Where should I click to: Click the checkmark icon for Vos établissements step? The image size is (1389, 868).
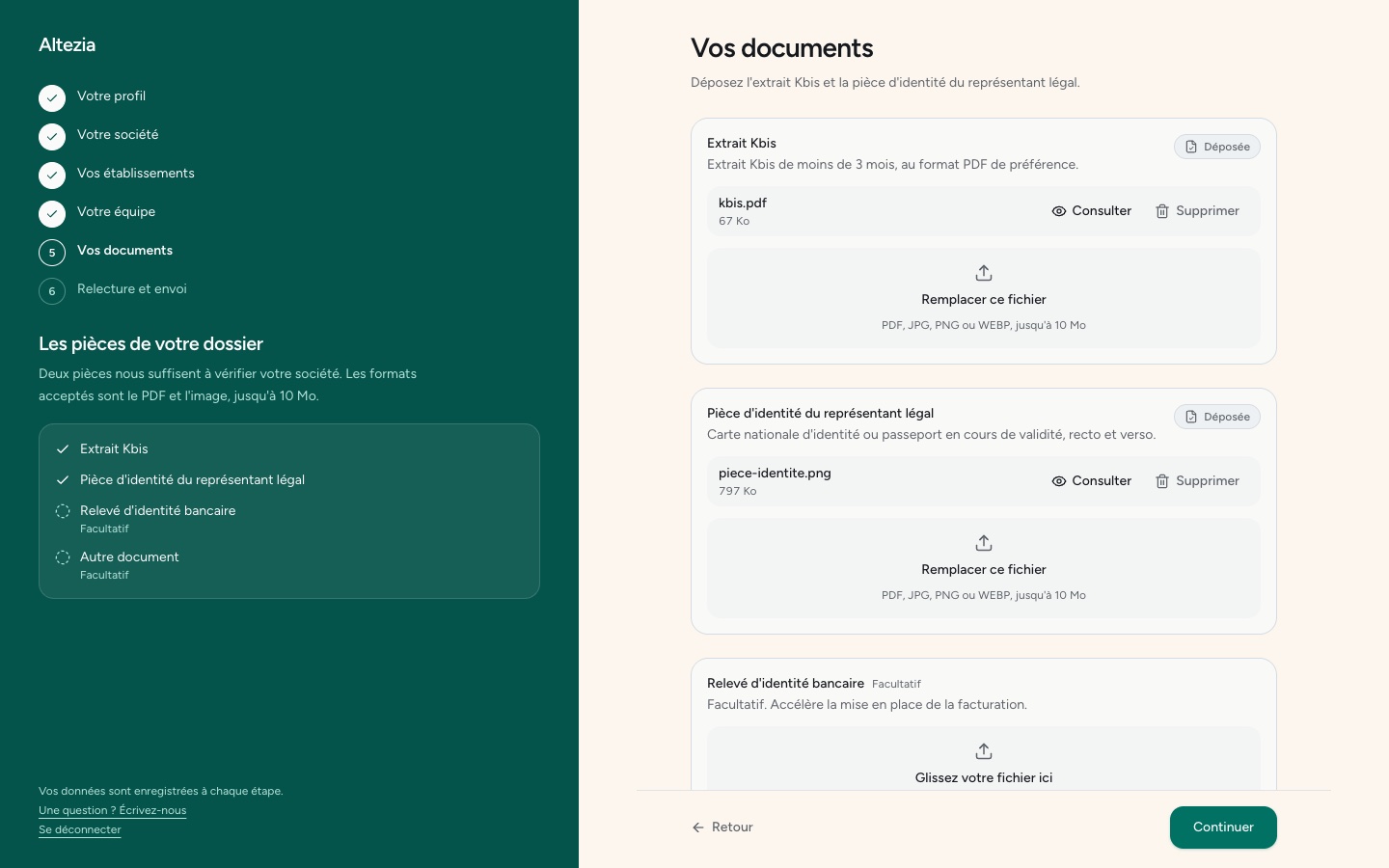point(52,176)
